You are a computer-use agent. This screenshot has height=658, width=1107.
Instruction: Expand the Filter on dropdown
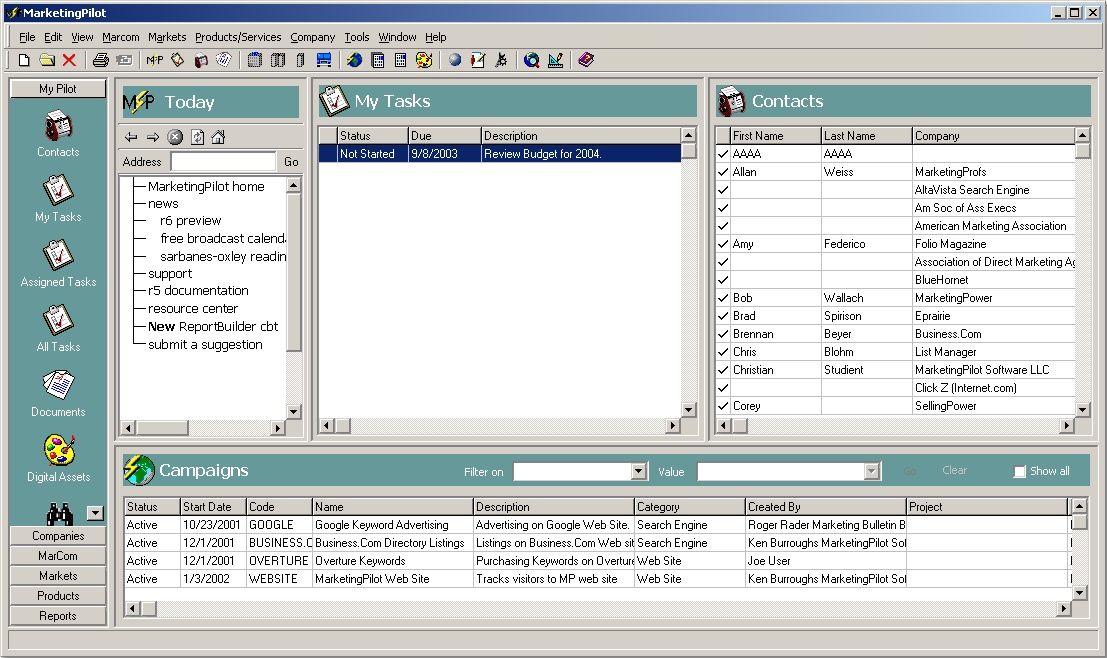(x=639, y=472)
